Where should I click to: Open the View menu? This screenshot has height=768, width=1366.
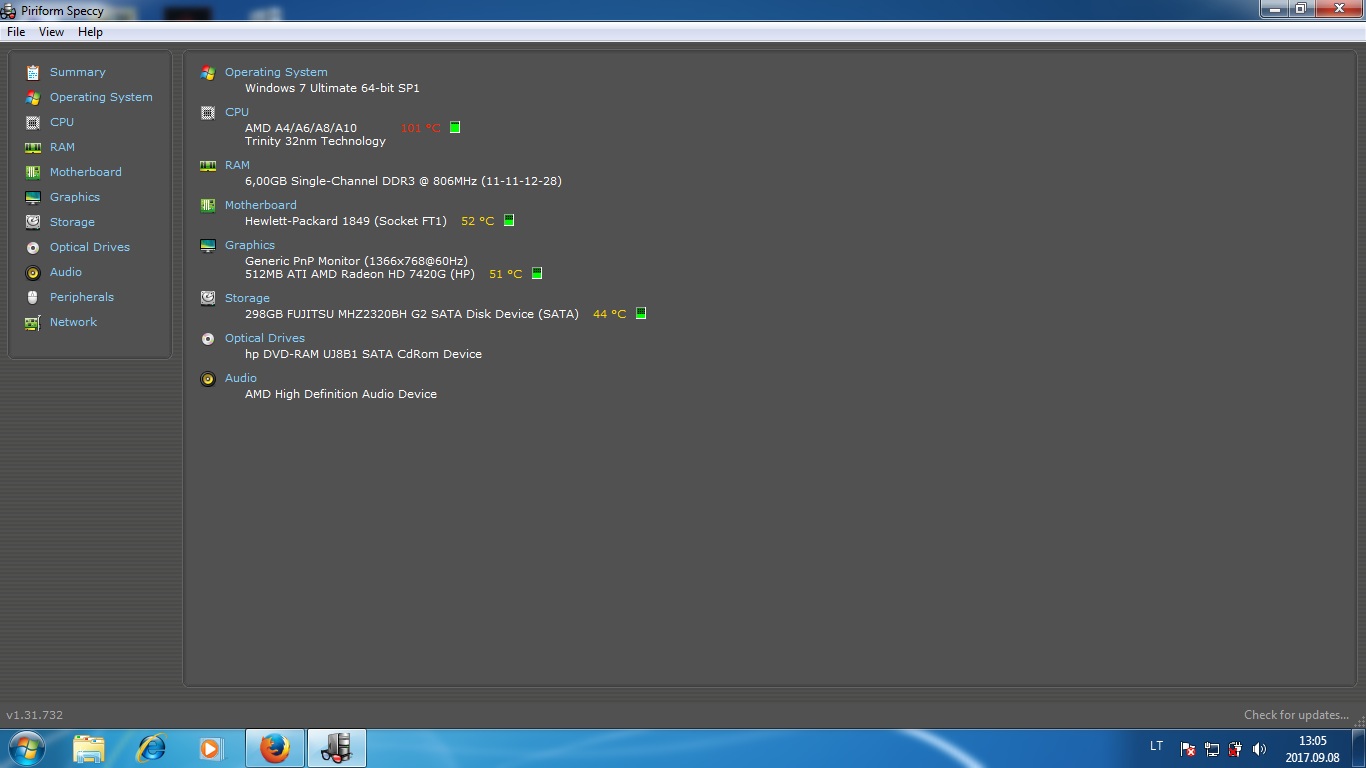[51, 32]
